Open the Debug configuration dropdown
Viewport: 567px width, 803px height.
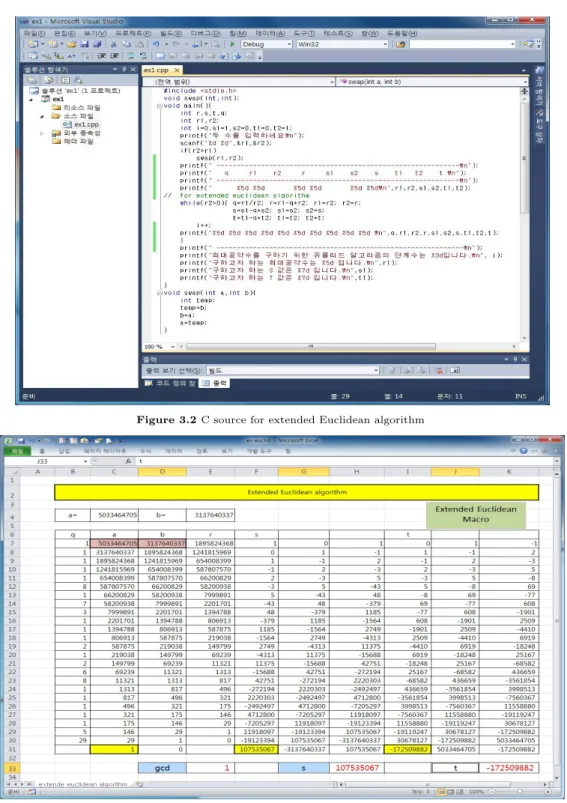click(289, 45)
